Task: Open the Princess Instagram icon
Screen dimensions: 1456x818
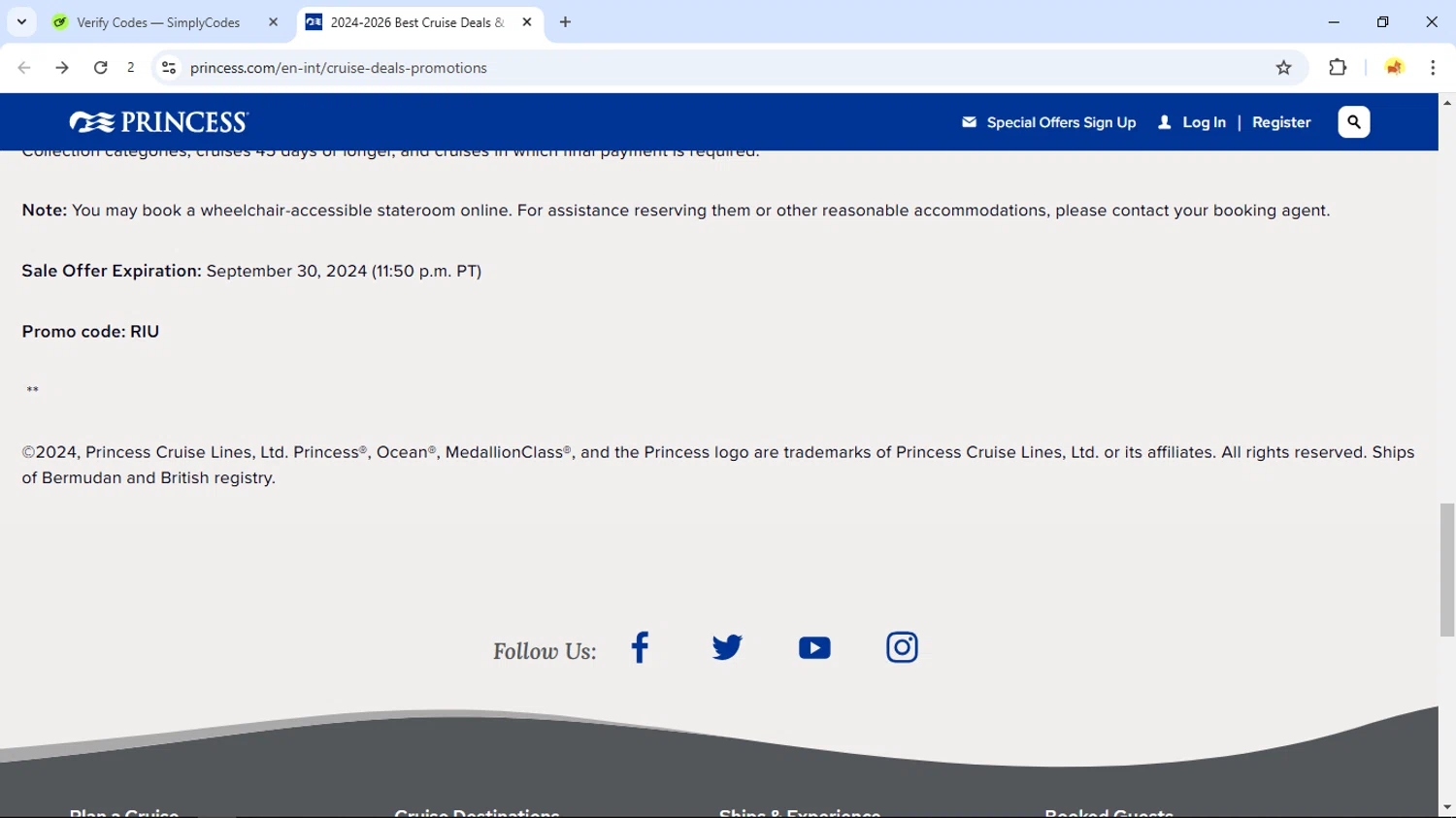Action: [902, 647]
